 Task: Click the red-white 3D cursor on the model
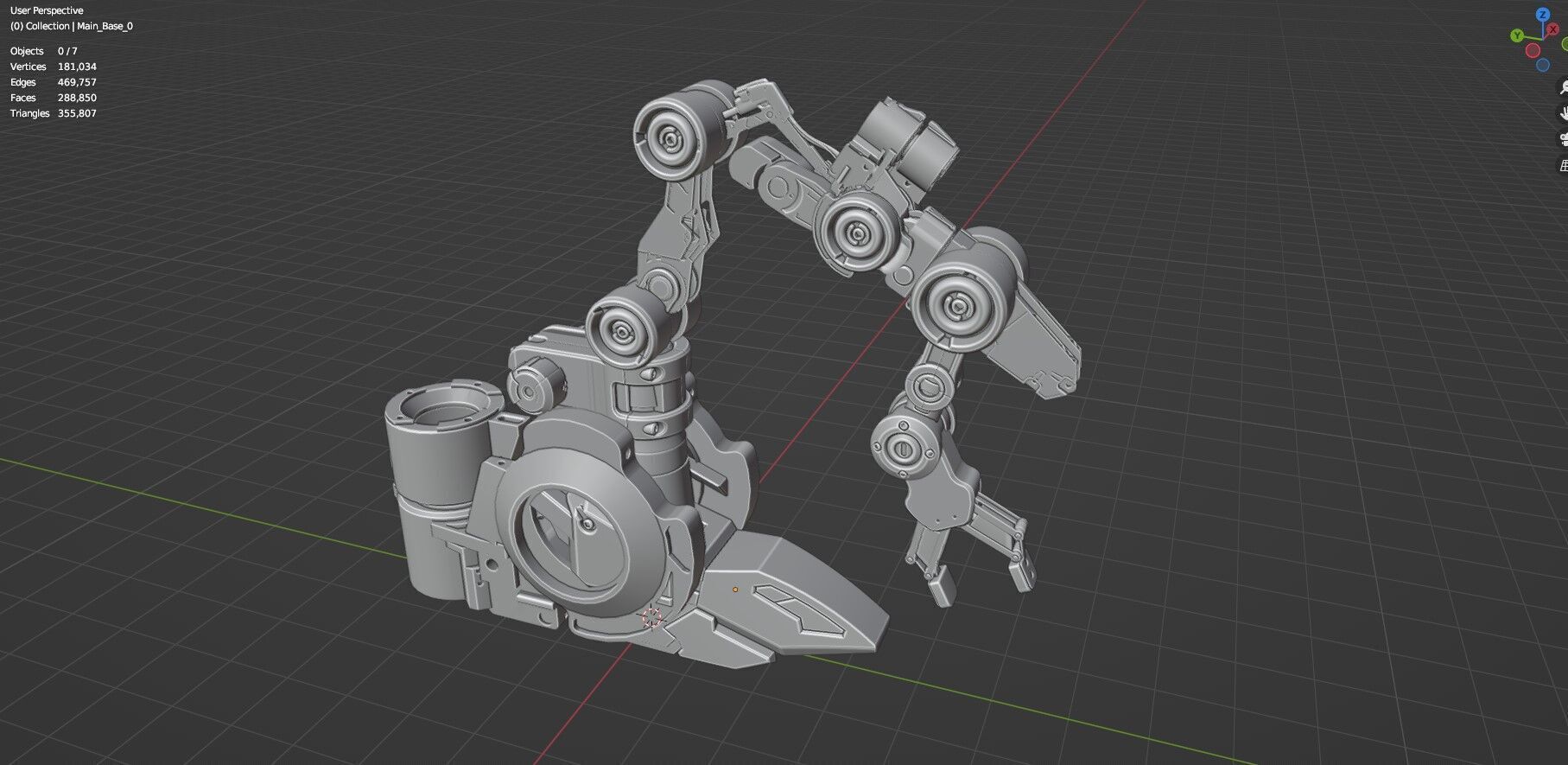click(x=652, y=617)
